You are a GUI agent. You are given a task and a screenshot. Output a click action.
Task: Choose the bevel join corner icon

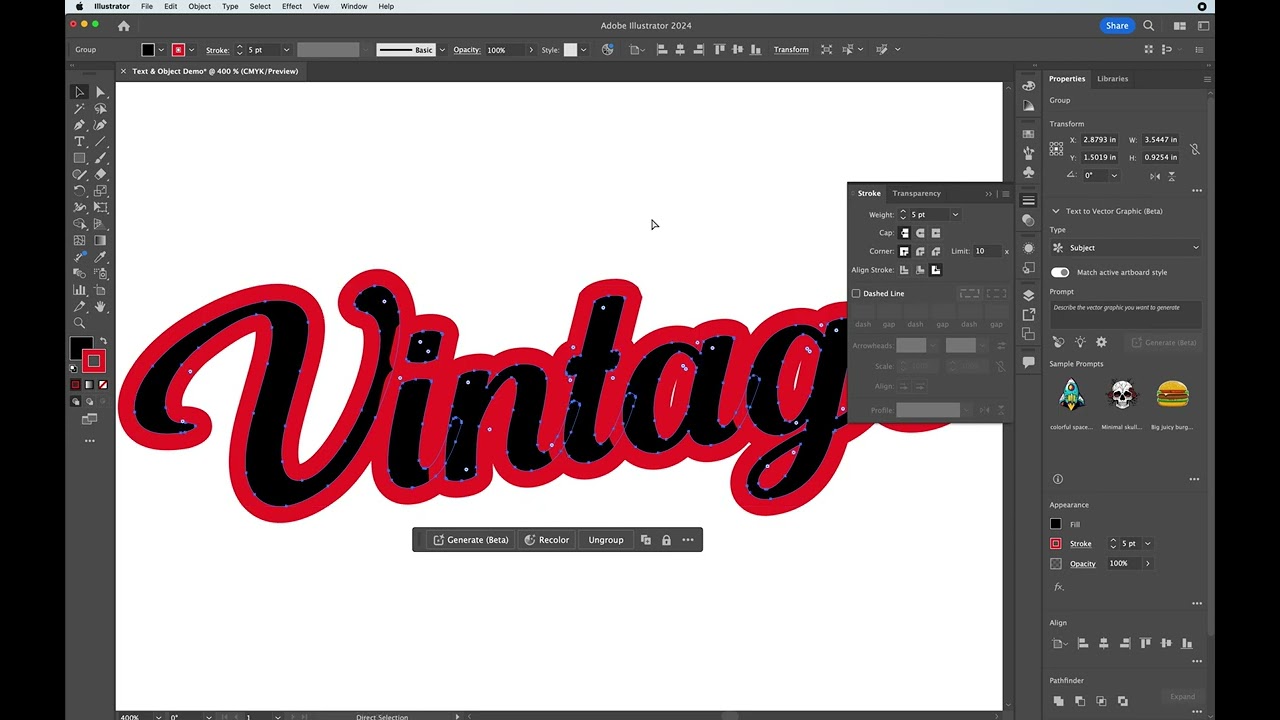tap(936, 251)
